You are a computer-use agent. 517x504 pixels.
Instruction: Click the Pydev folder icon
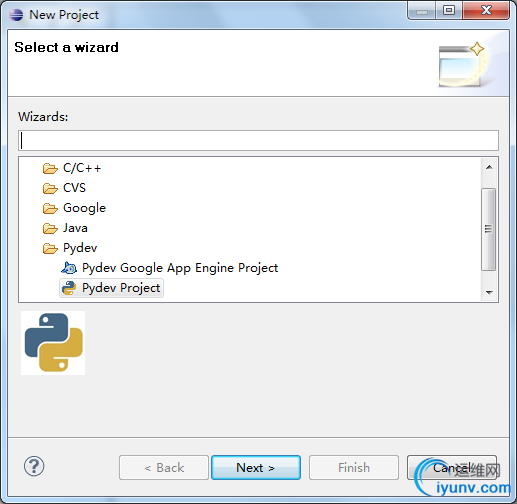pyautogui.click(x=50, y=248)
